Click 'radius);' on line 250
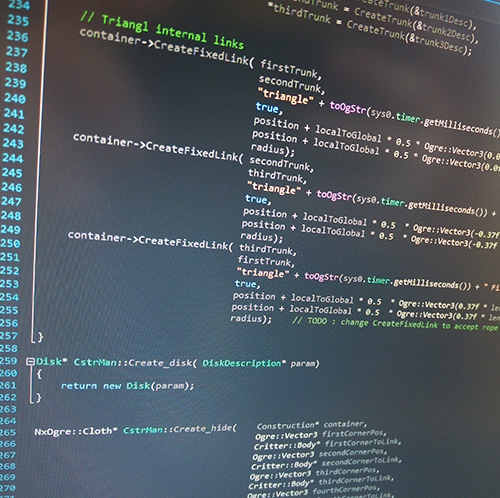Viewport: 500px width, 498px height. [262, 237]
